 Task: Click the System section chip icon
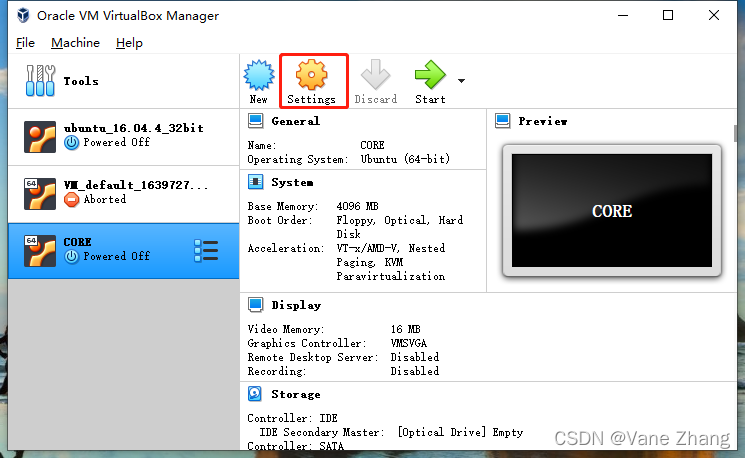click(x=256, y=182)
